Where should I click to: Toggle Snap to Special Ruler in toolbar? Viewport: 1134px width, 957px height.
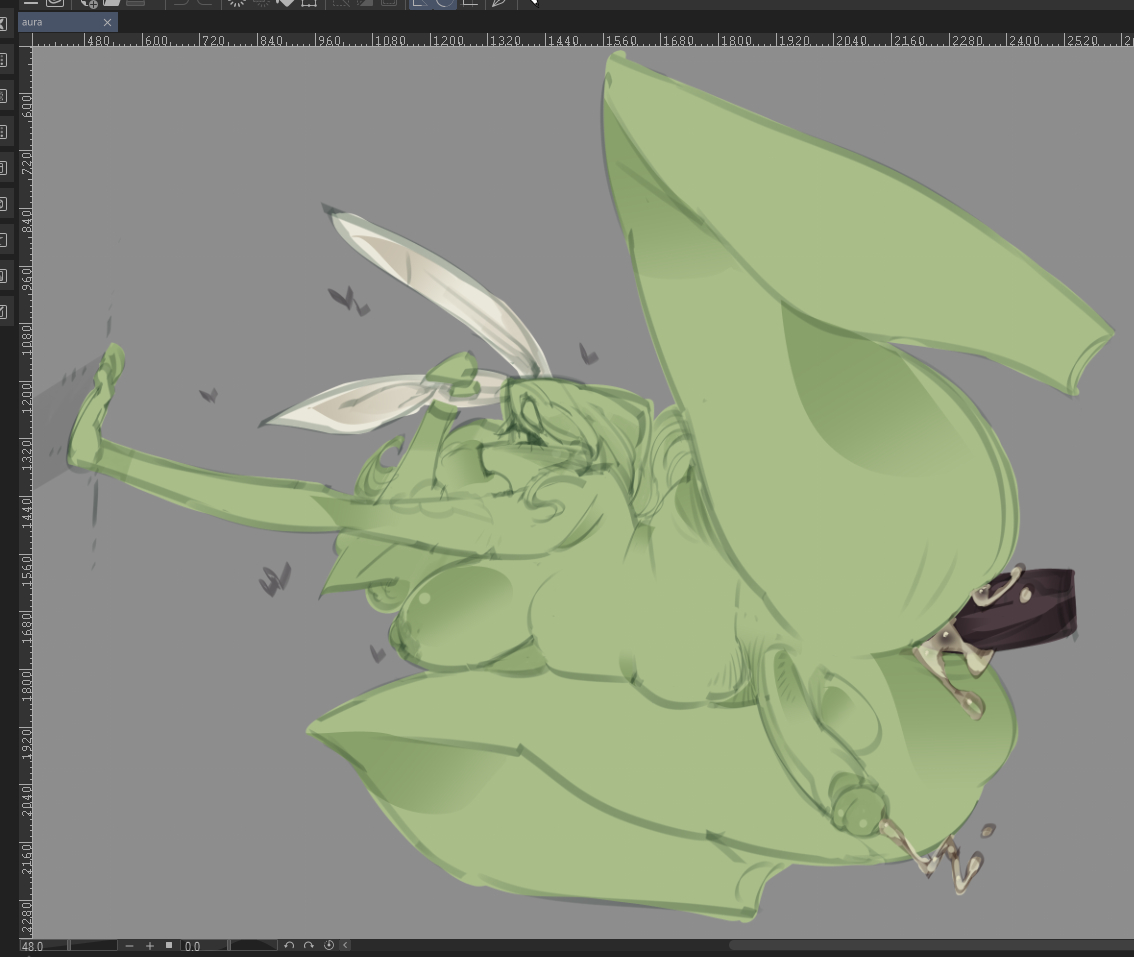(445, 3)
